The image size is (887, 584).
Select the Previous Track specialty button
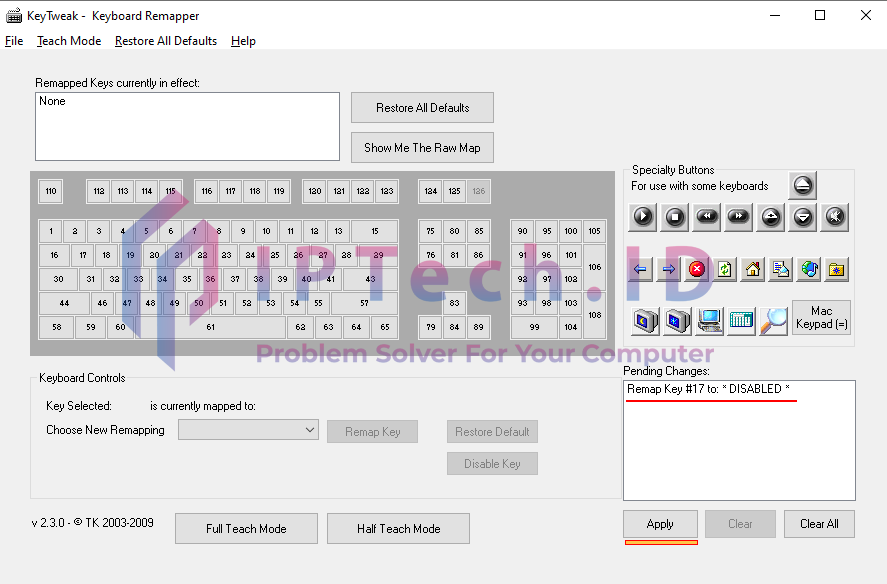point(707,217)
